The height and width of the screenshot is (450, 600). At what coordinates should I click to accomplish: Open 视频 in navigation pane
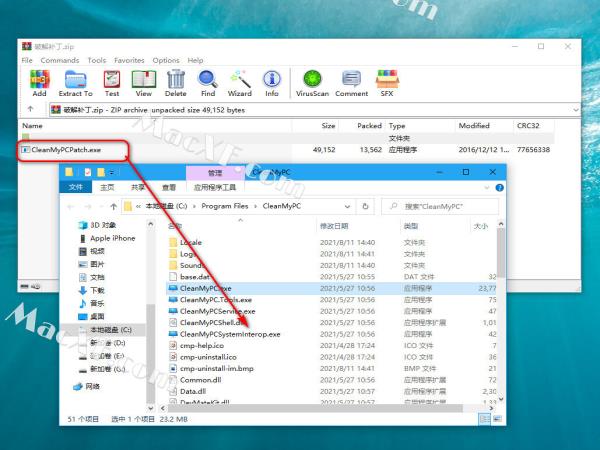pos(92,251)
